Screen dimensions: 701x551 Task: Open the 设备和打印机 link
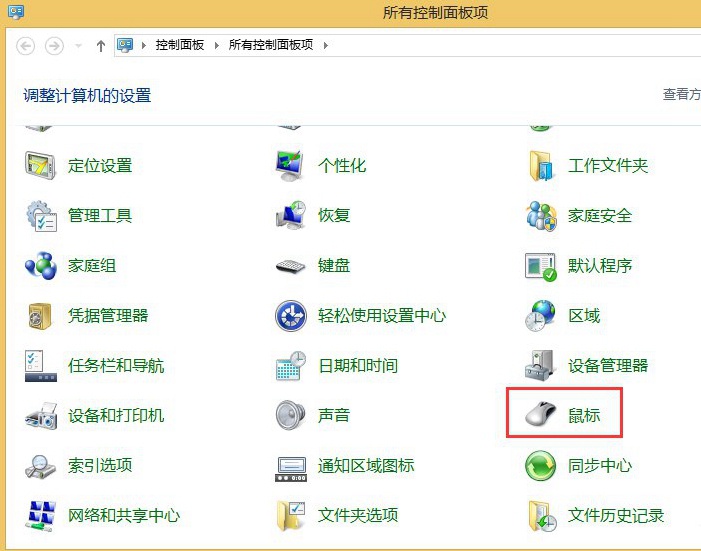click(x=116, y=415)
